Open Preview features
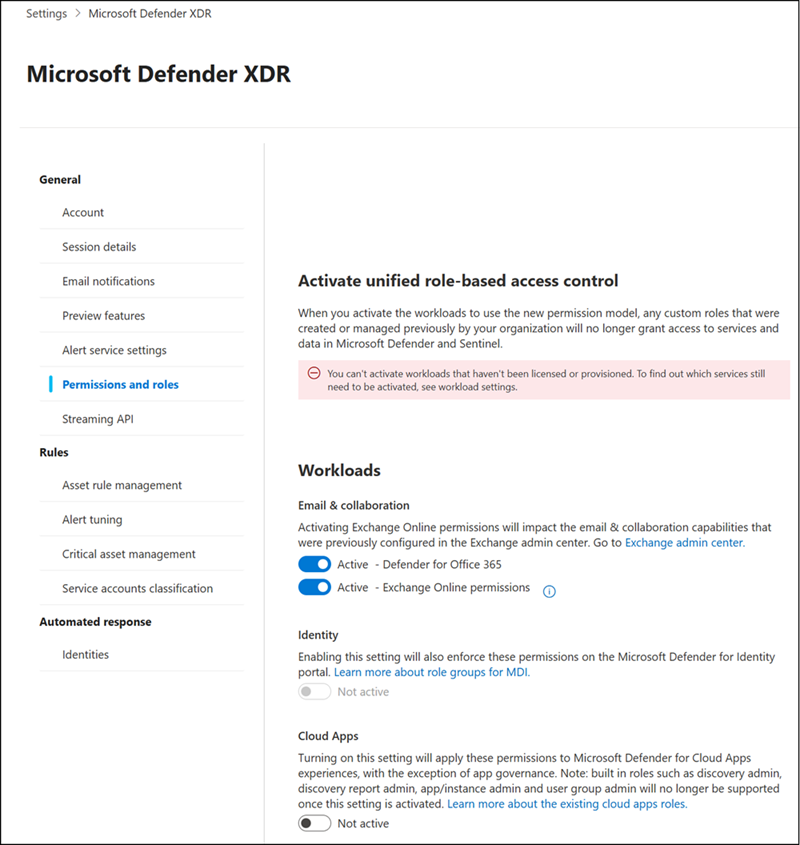The height and width of the screenshot is (845, 800). point(101,315)
